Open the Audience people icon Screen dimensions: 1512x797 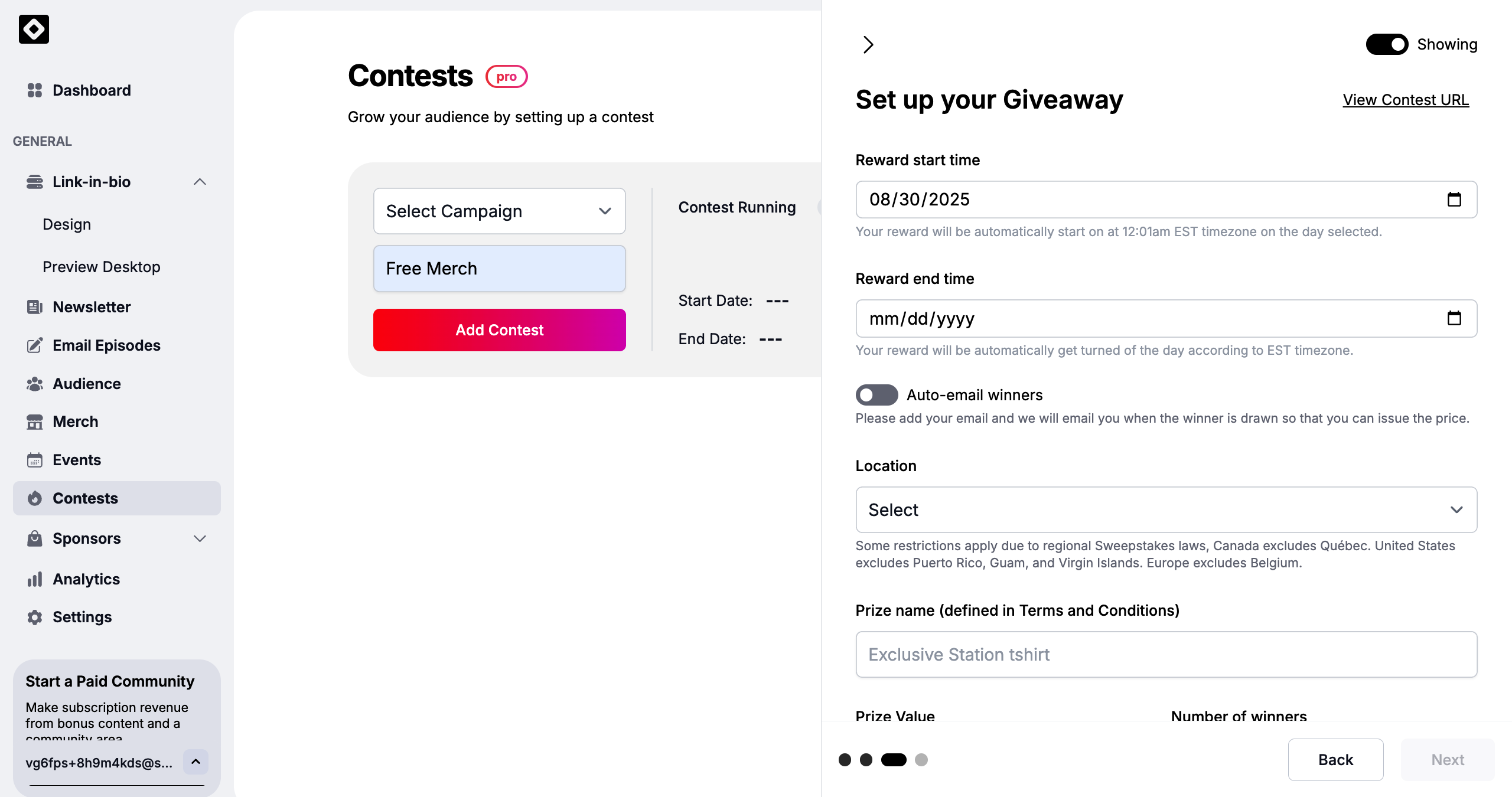coord(35,384)
